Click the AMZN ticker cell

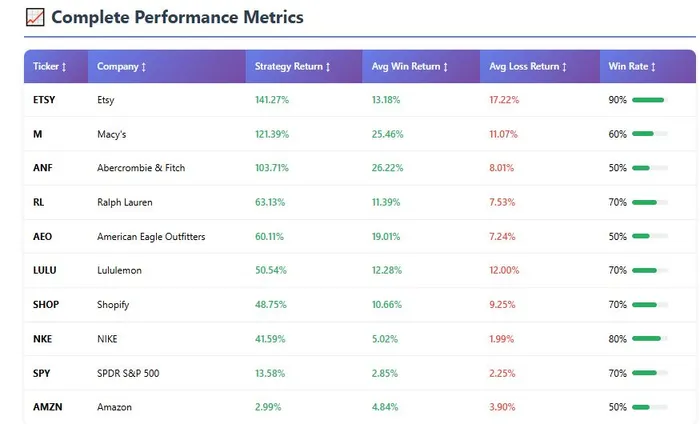click(46, 407)
